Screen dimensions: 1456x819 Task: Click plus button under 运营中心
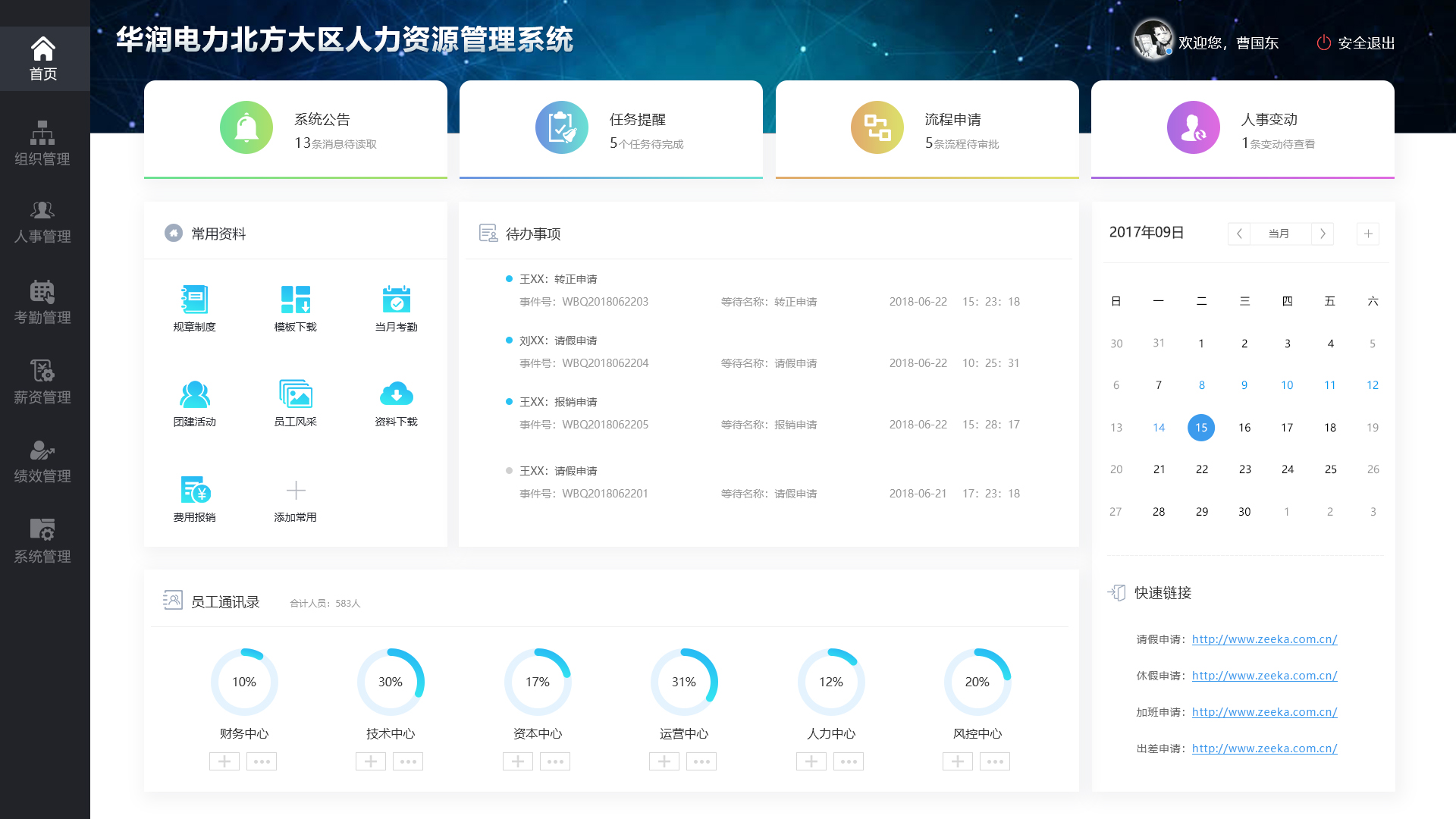(x=664, y=761)
